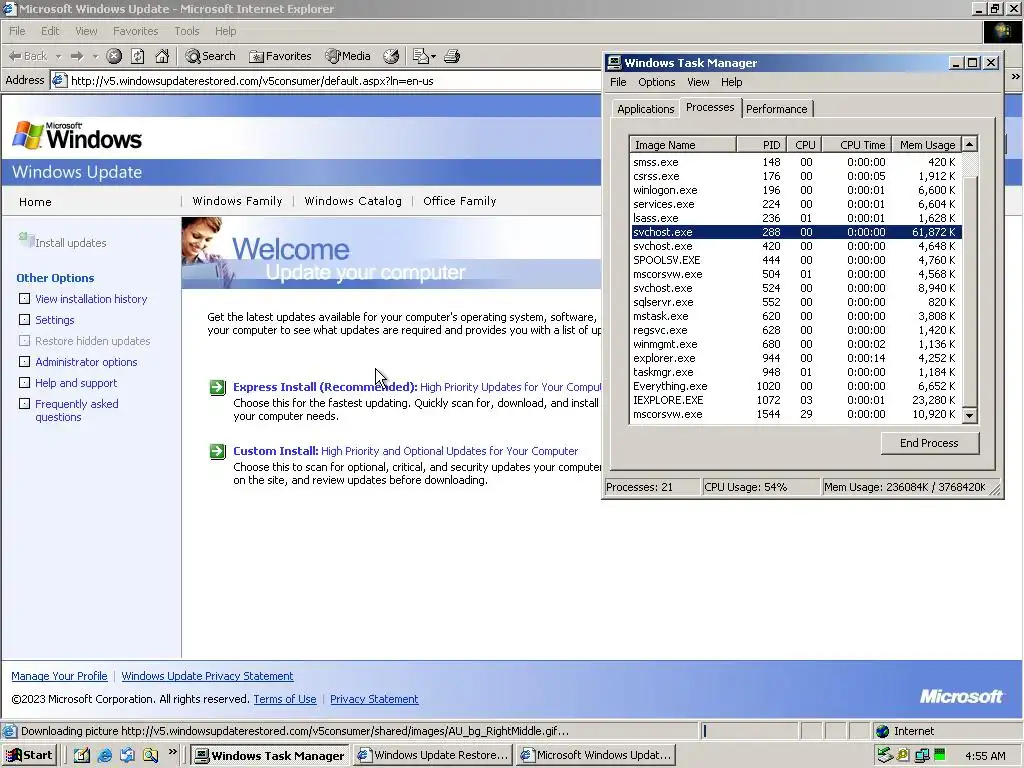Viewport: 1024px width, 768px height.
Task: Click the box icon beside Settings
Action: 24,320
